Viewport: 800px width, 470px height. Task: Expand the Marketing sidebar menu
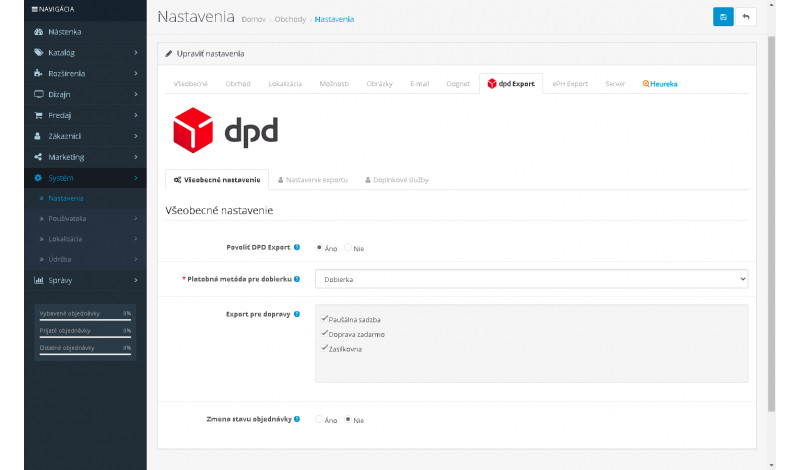(136, 157)
